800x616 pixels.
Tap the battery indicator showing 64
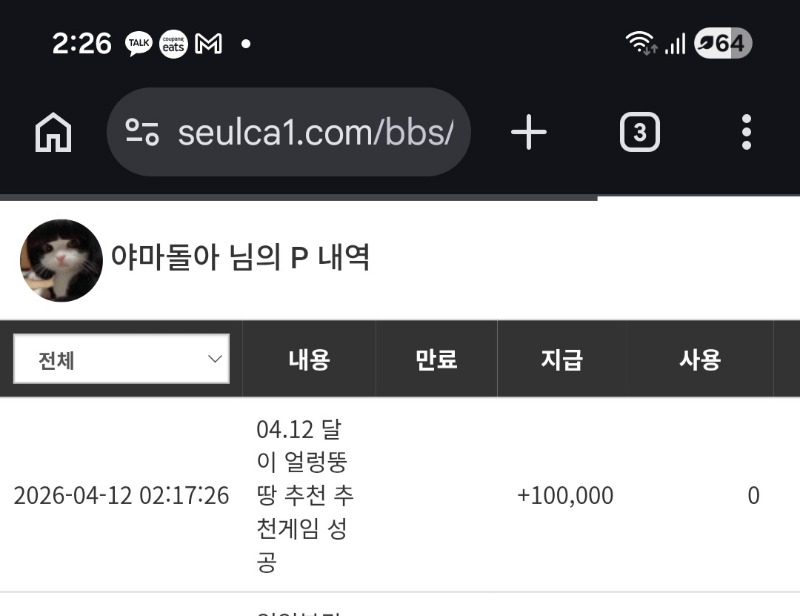pyautogui.click(x=722, y=44)
